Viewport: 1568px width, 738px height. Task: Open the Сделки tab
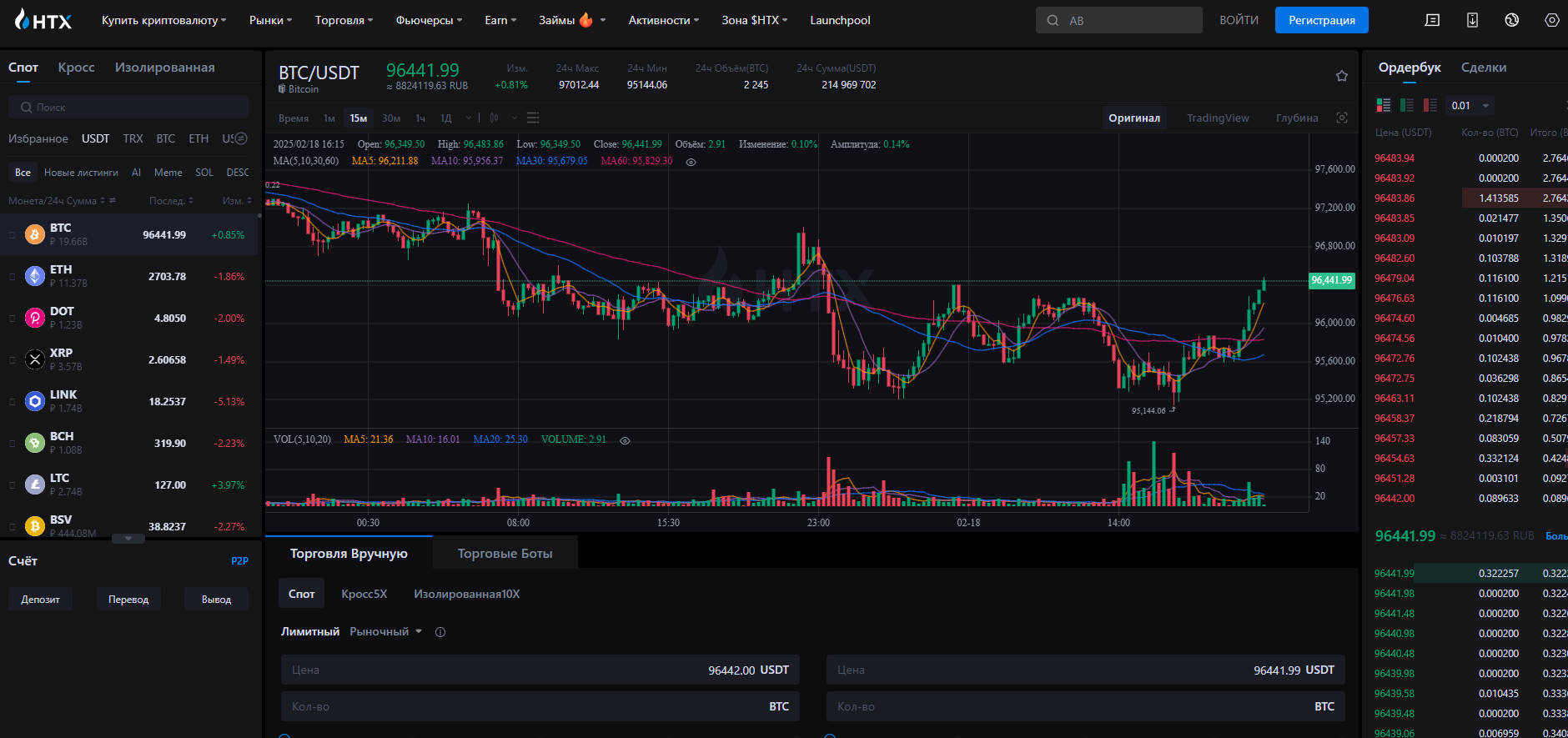coord(1483,68)
